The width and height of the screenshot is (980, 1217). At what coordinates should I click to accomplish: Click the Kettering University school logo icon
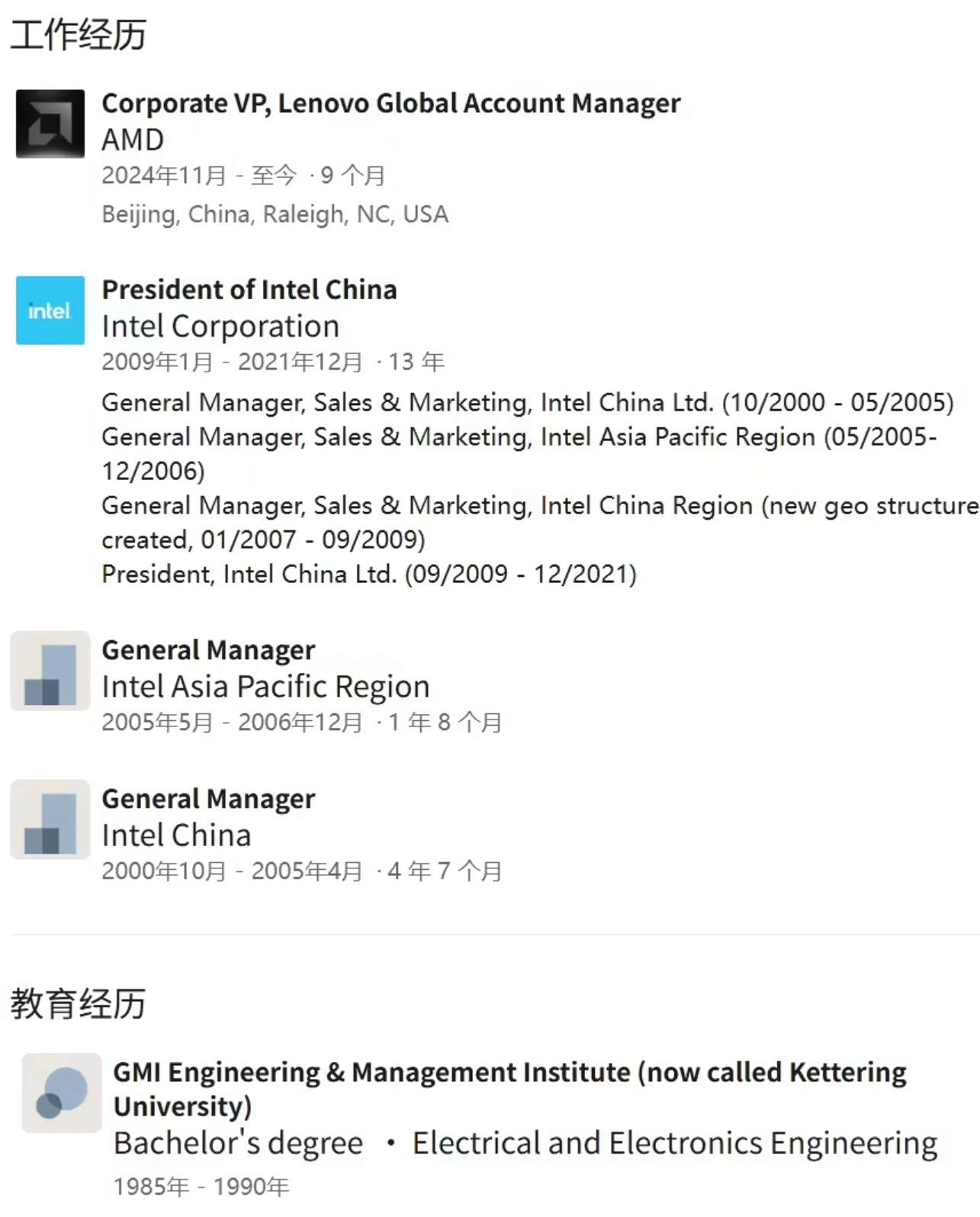[x=62, y=1093]
